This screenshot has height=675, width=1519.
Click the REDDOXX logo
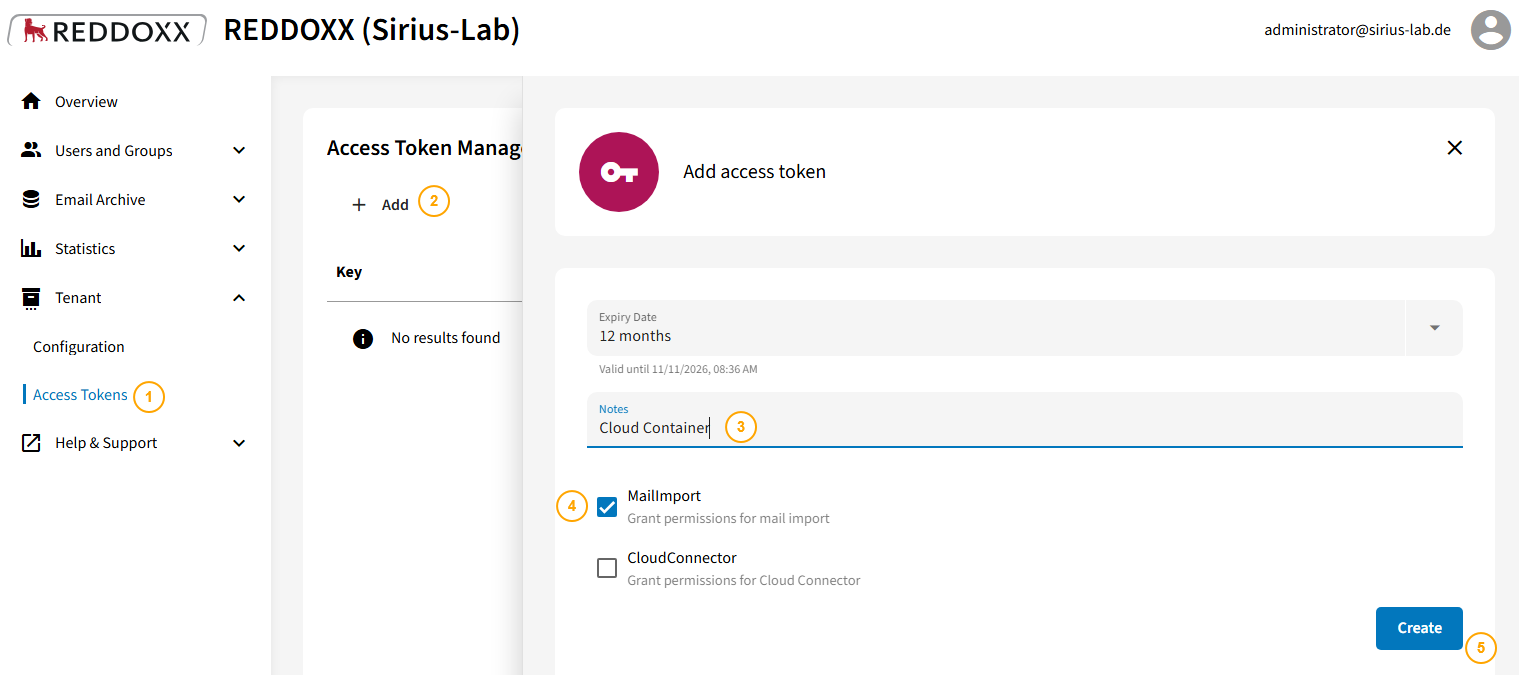pyautogui.click(x=107, y=30)
